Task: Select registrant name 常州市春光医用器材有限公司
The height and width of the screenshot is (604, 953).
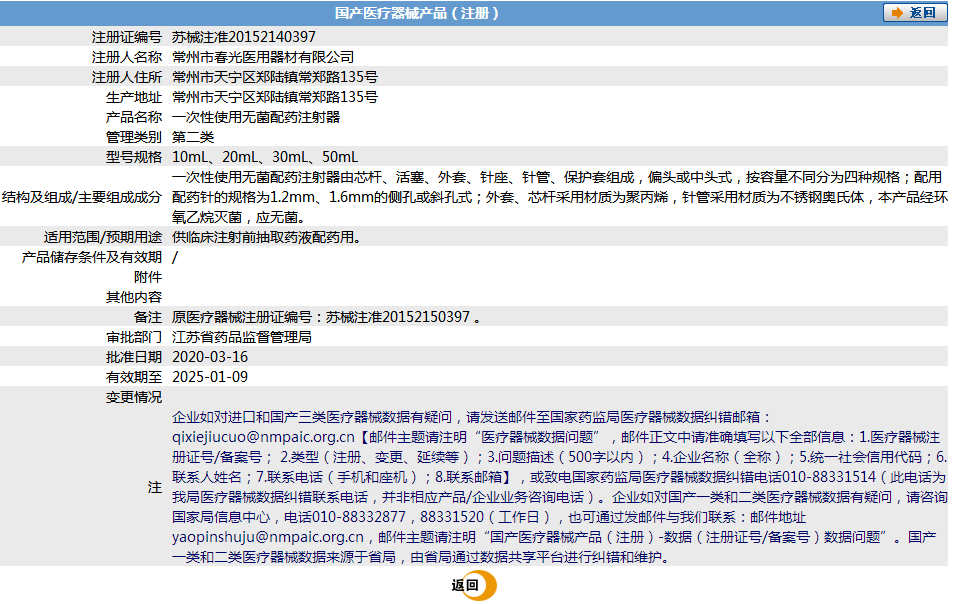Action: pos(263,57)
